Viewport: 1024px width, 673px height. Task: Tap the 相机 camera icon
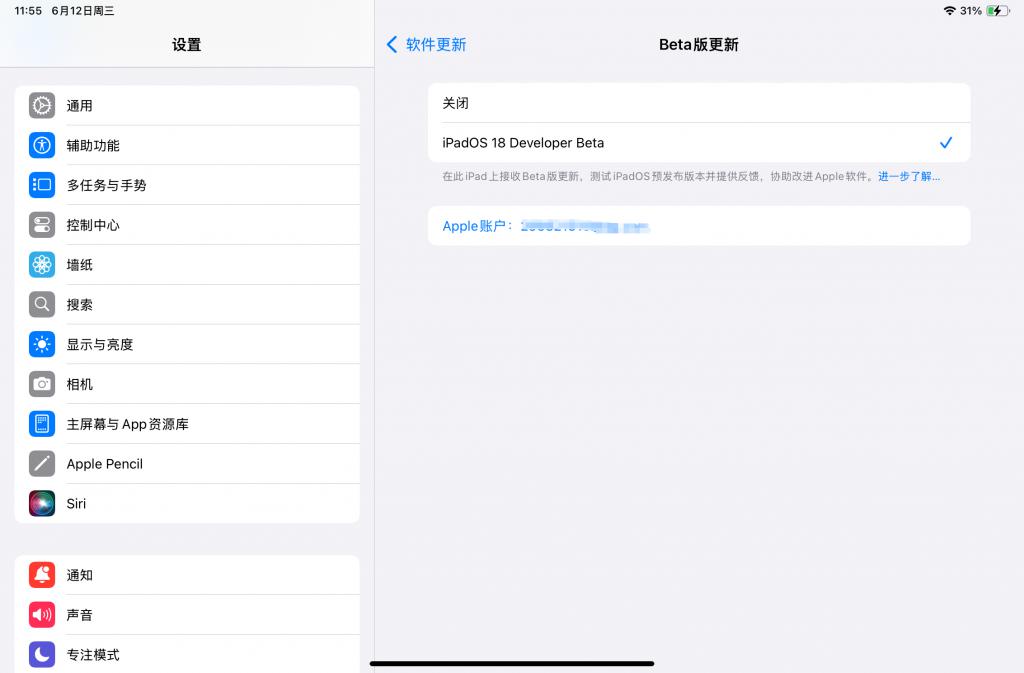pyautogui.click(x=42, y=384)
